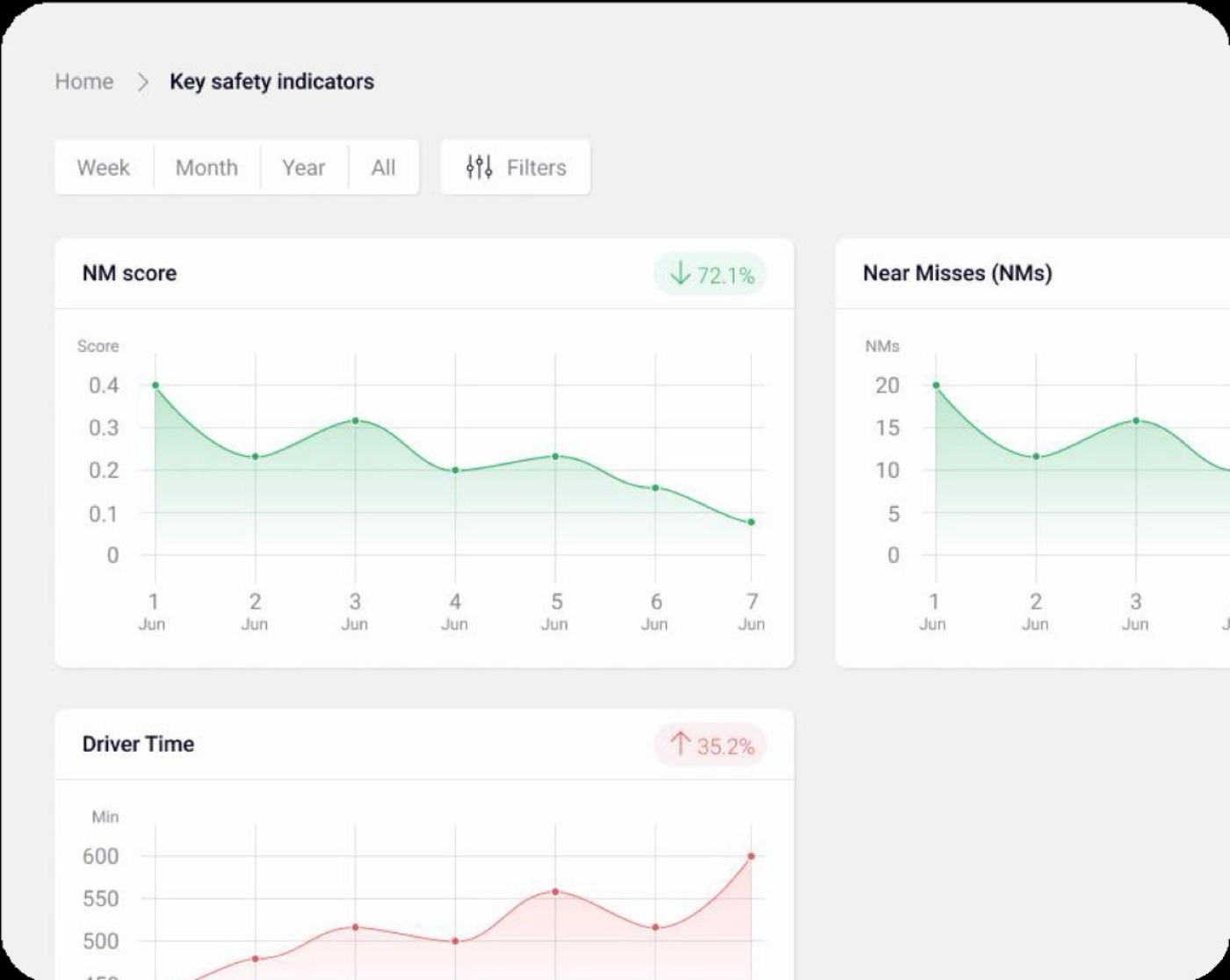Image resolution: width=1230 pixels, height=980 pixels.
Task: Select the 1 Jun data point on NM score chart
Action: (x=156, y=386)
